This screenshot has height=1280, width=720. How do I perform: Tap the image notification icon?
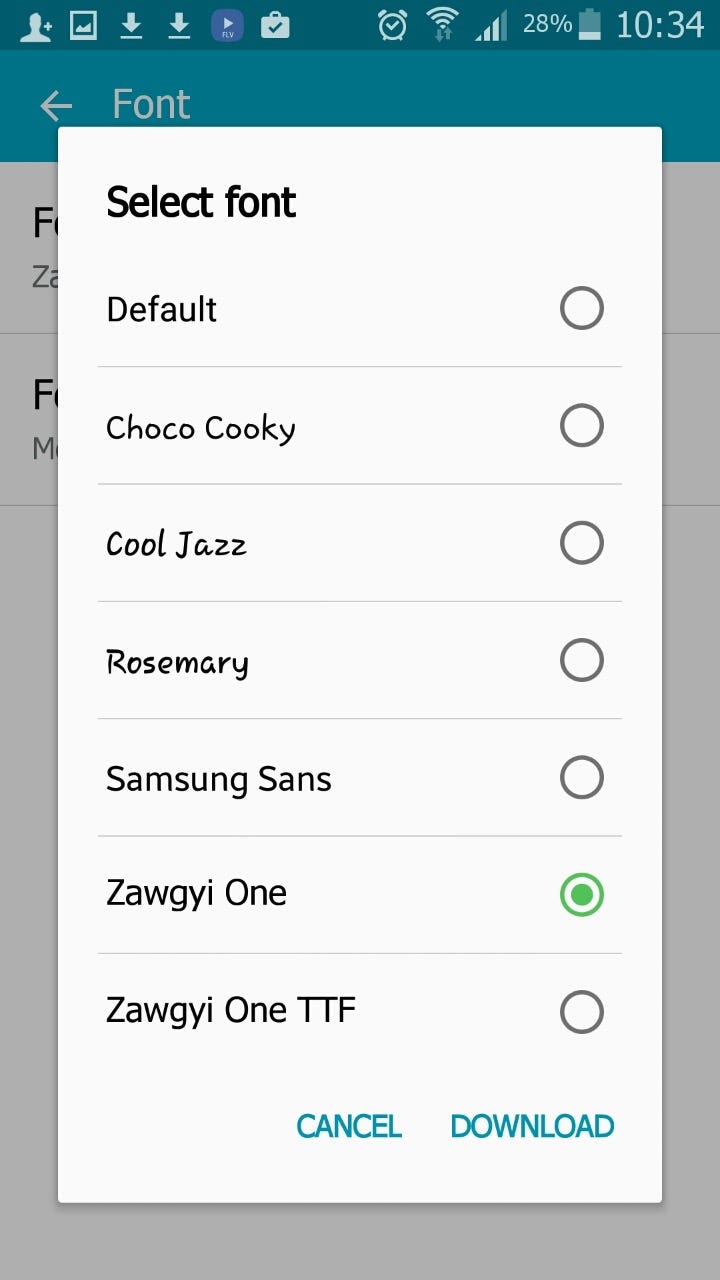pos(83,25)
